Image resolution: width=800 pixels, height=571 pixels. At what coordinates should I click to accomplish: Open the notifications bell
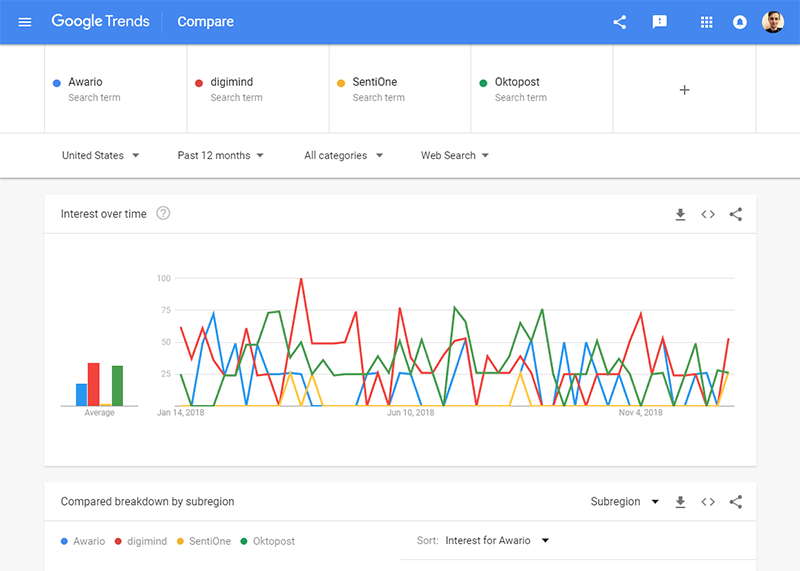(x=739, y=22)
